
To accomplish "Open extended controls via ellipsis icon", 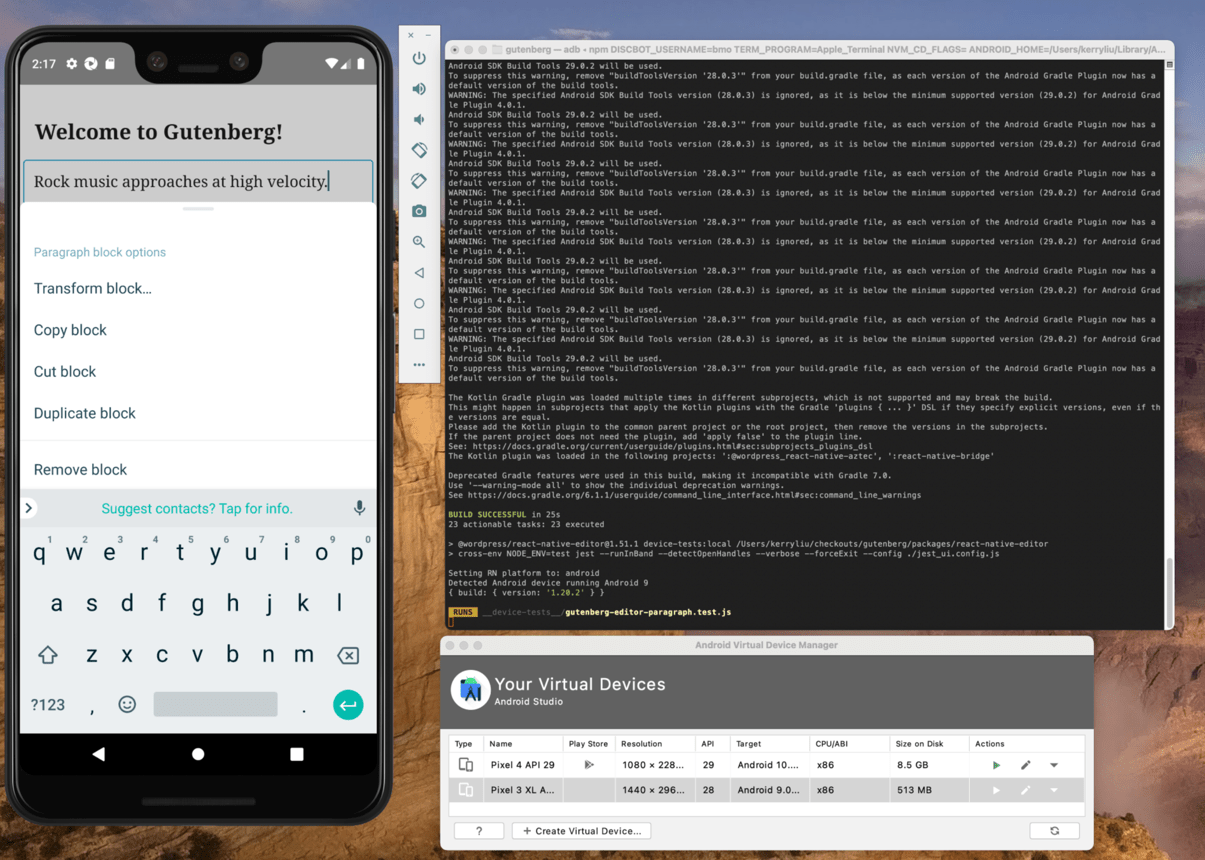I will (x=419, y=365).
